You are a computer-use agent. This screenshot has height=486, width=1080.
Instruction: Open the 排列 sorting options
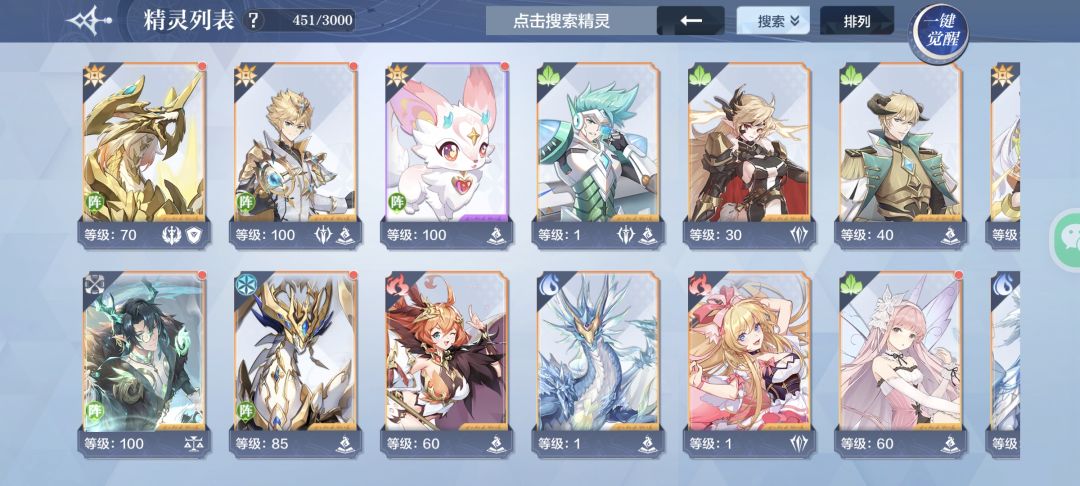point(857,21)
